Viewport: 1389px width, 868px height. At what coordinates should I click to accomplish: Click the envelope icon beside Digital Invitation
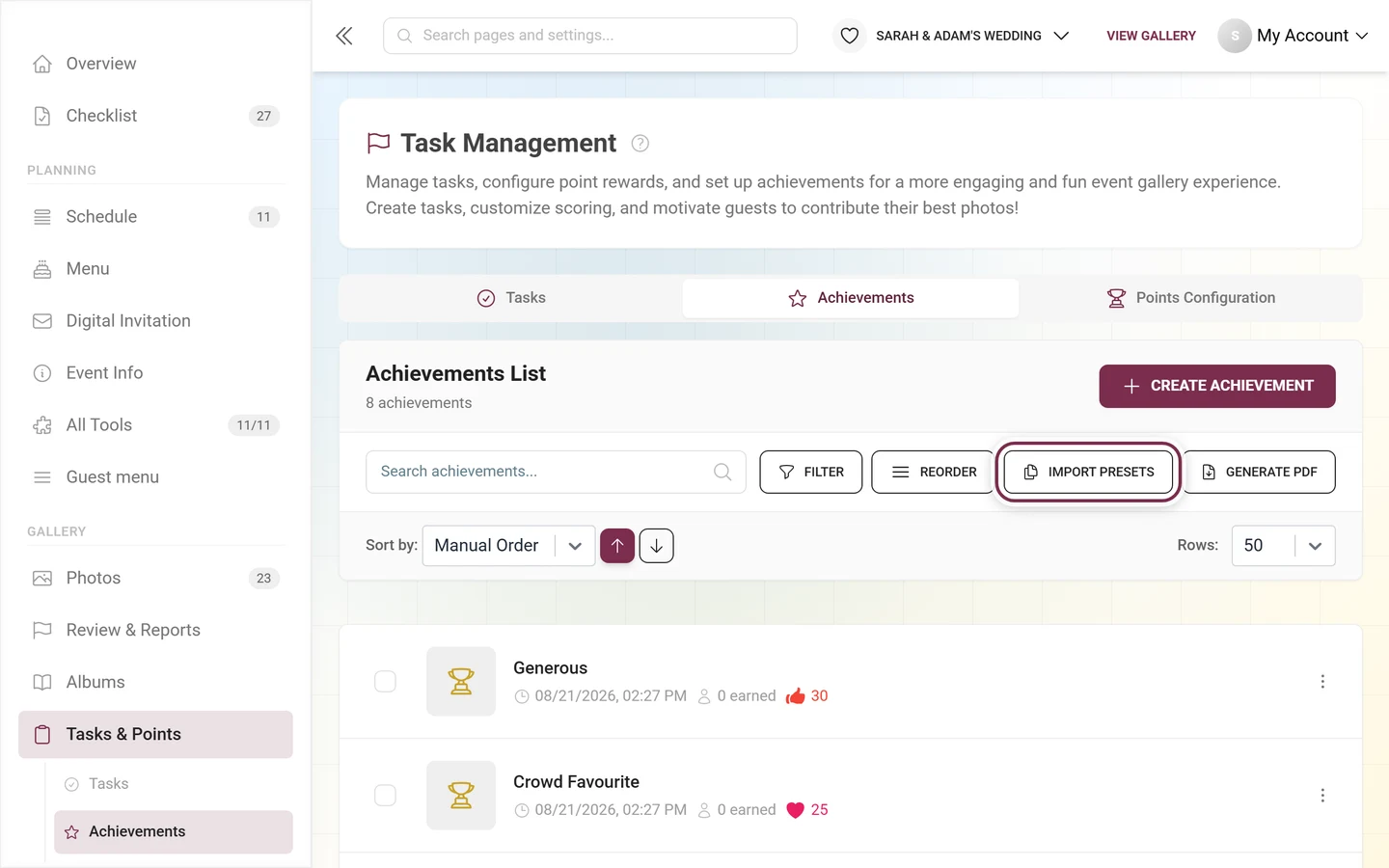pyautogui.click(x=42, y=321)
